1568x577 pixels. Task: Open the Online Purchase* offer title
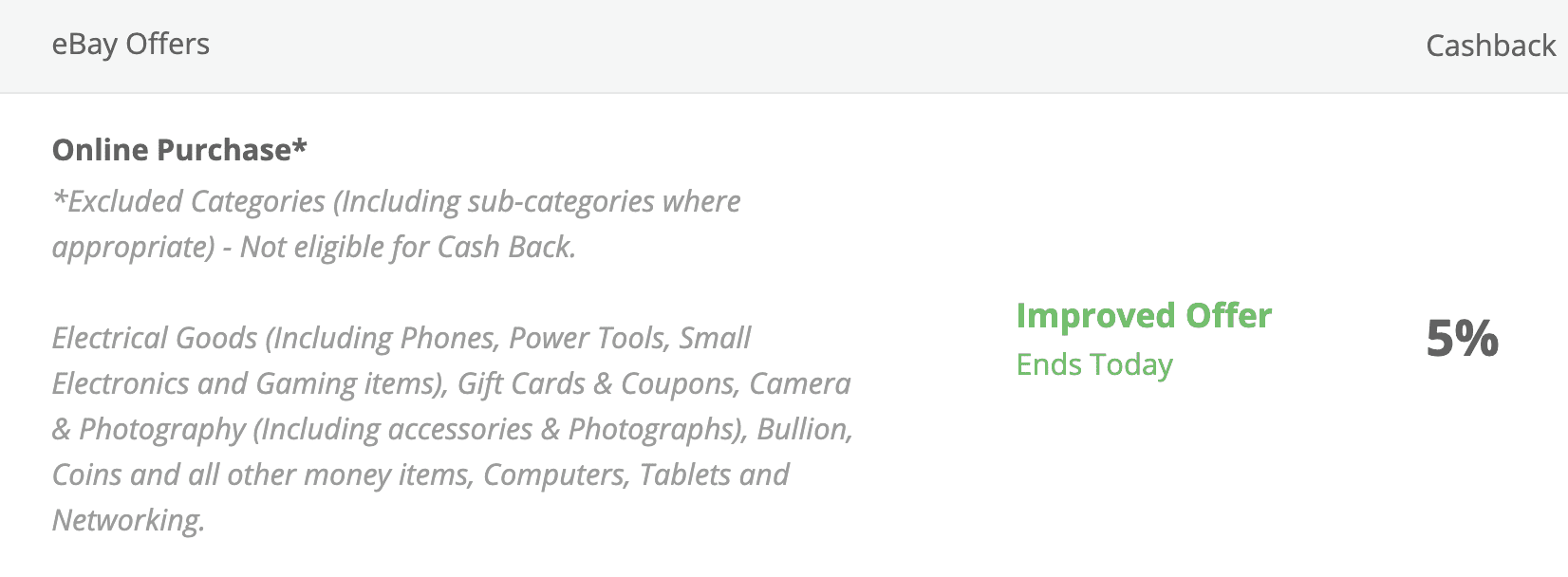[179, 150]
